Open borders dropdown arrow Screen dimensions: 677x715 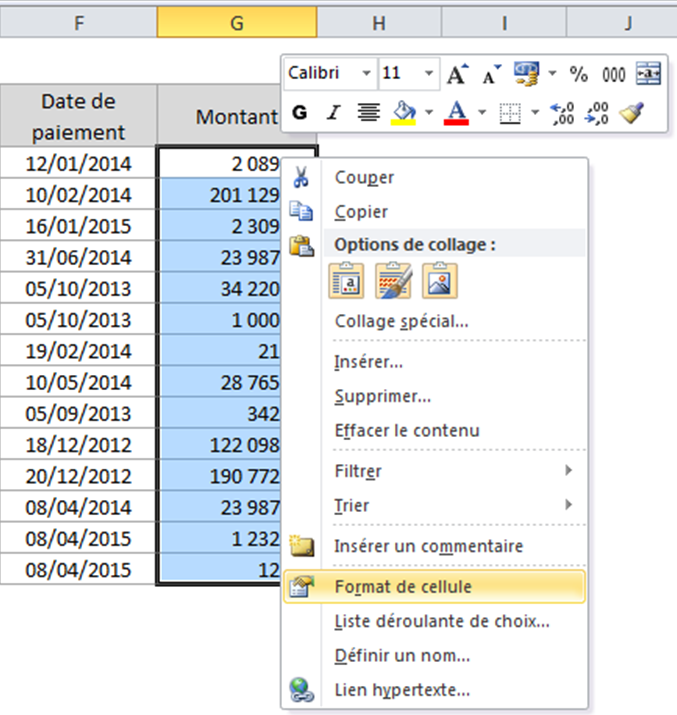pos(535,112)
